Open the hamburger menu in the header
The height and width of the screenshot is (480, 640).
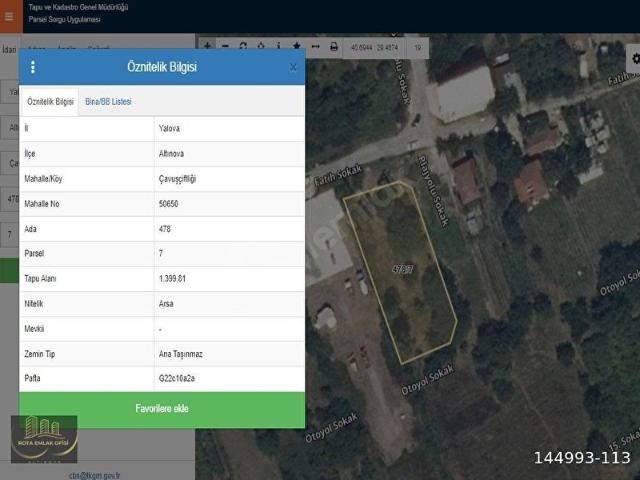[x=10, y=16]
